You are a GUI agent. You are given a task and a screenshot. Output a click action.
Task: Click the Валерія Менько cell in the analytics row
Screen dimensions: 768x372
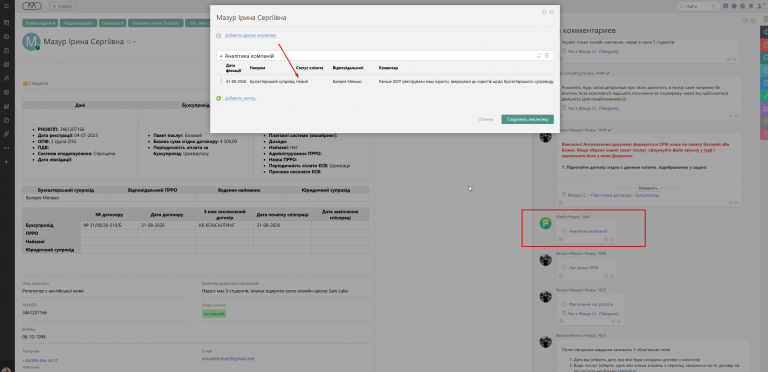point(347,81)
